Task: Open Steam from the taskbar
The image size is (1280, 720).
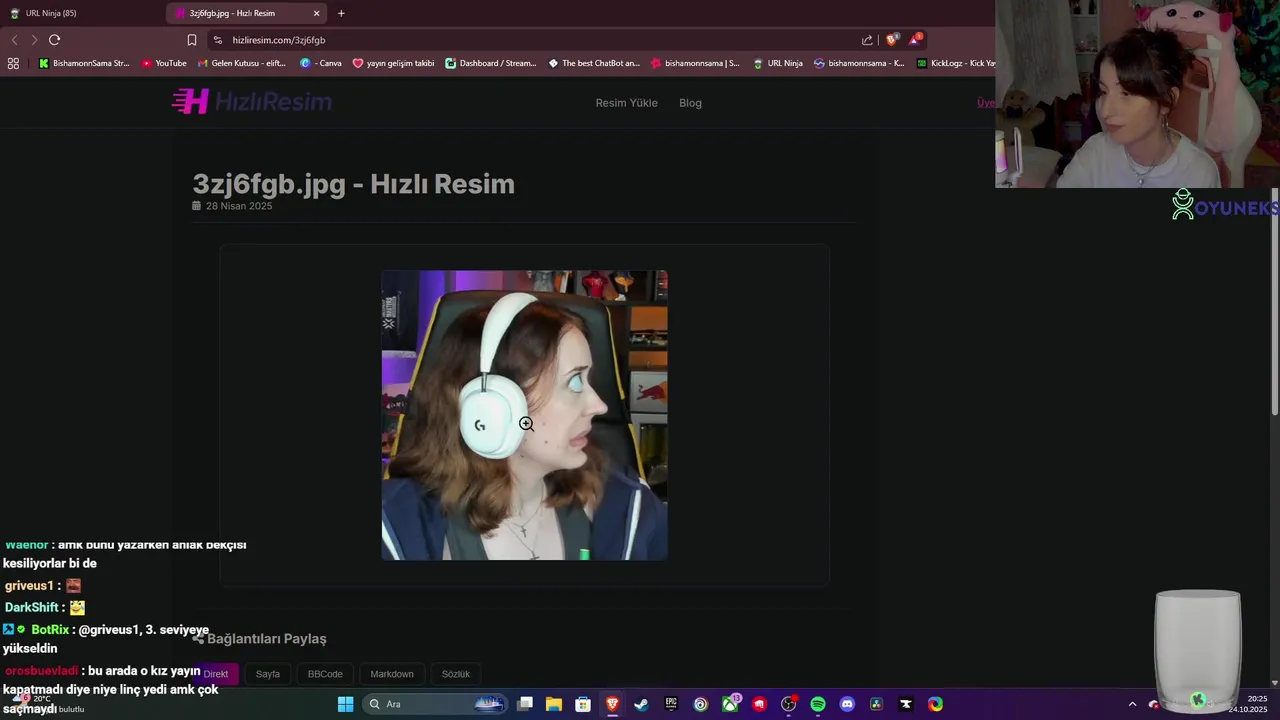Action: (x=642, y=704)
